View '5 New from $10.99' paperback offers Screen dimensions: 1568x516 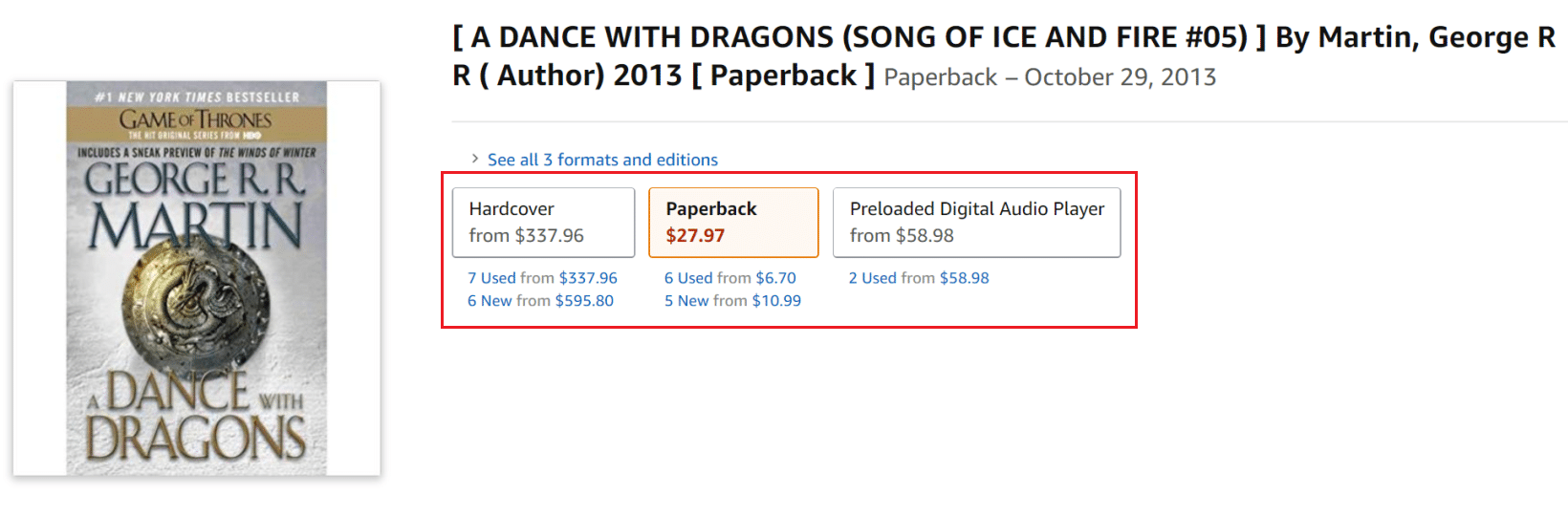pos(732,301)
